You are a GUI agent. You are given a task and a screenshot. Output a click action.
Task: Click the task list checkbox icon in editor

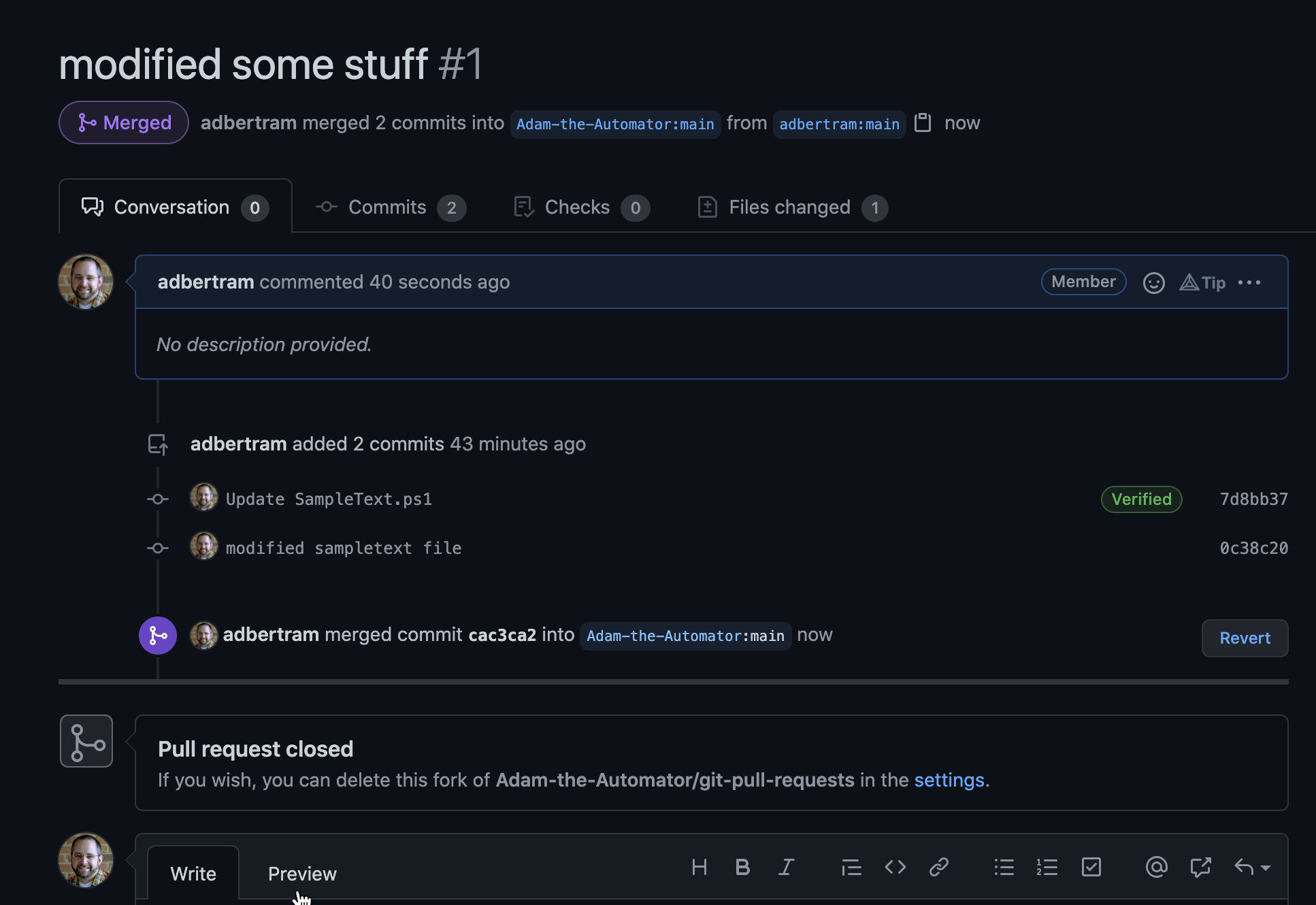click(1092, 865)
